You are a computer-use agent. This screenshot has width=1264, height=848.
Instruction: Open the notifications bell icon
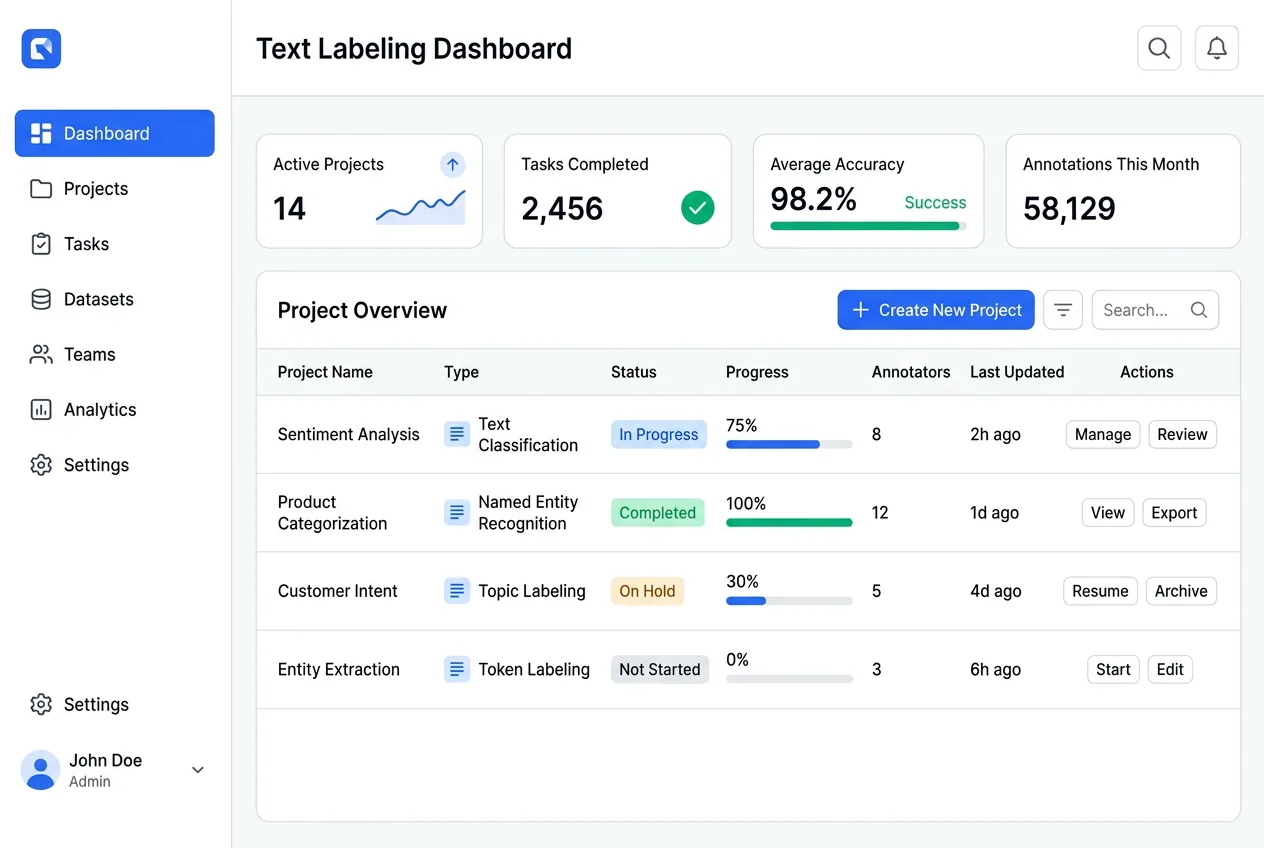point(1216,47)
